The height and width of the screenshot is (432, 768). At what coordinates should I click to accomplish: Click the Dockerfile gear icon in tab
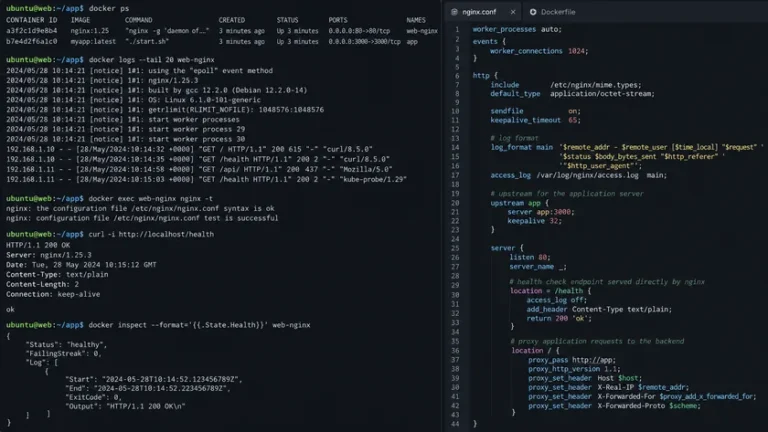click(x=533, y=12)
